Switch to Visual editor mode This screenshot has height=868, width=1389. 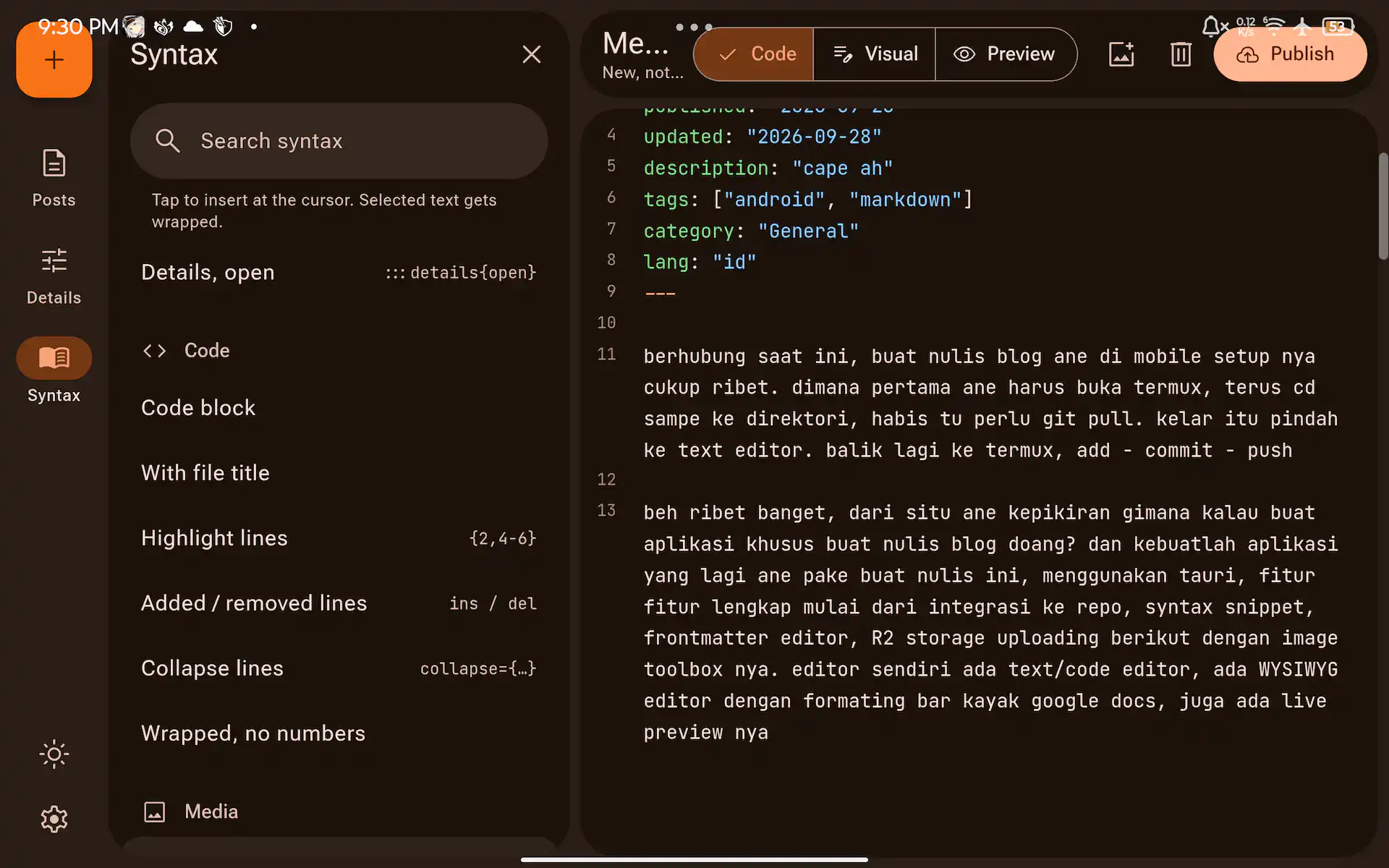pos(875,54)
